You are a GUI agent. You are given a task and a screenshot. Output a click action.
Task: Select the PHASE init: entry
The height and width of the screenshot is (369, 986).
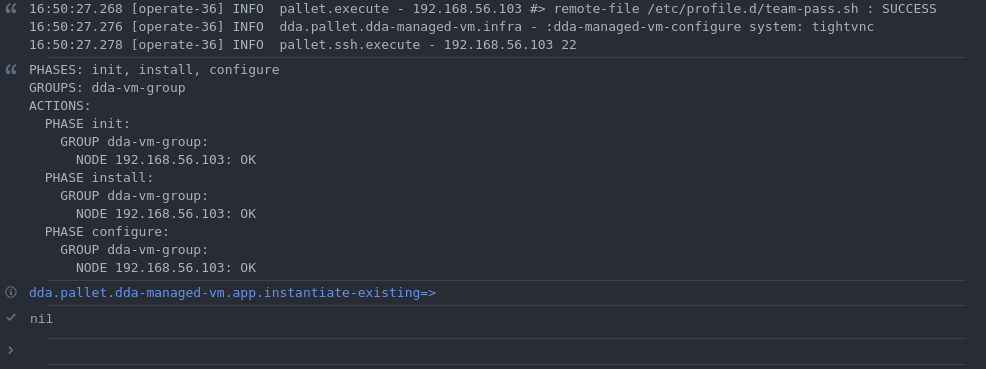point(87,124)
